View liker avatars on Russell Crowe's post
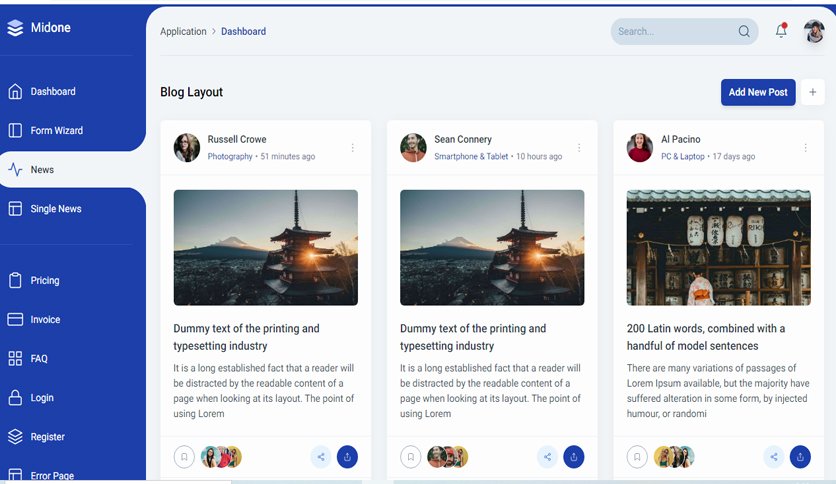836x484 pixels. click(221, 457)
